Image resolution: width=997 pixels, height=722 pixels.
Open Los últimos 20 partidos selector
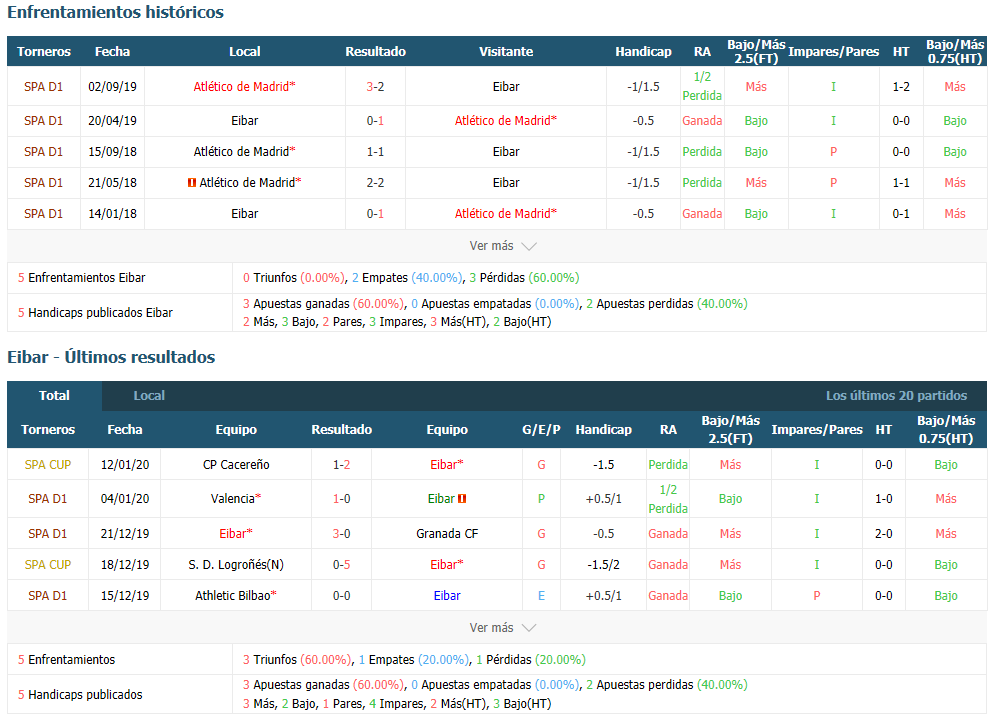coord(896,395)
